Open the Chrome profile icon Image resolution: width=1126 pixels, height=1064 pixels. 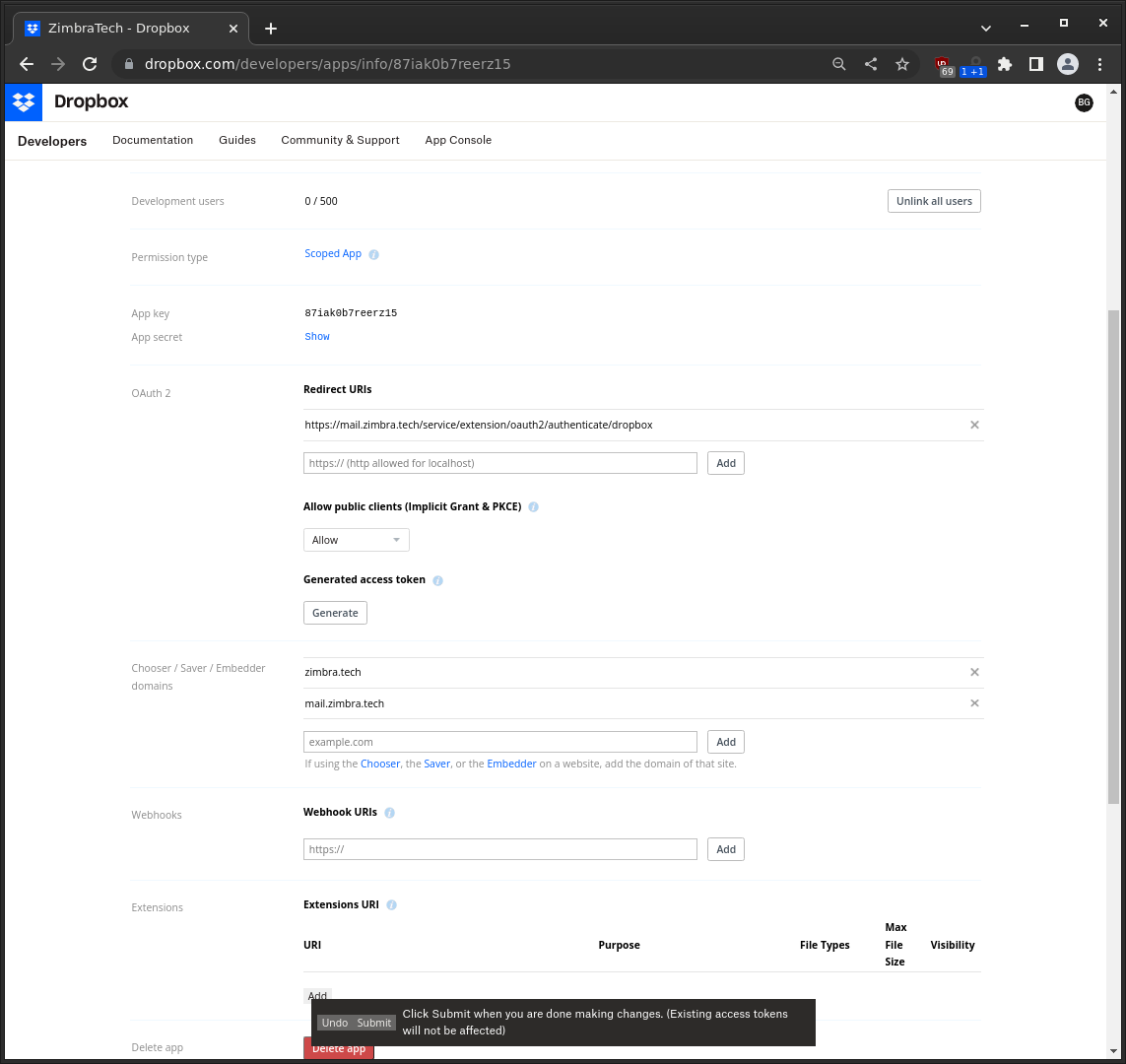pos(1068,64)
